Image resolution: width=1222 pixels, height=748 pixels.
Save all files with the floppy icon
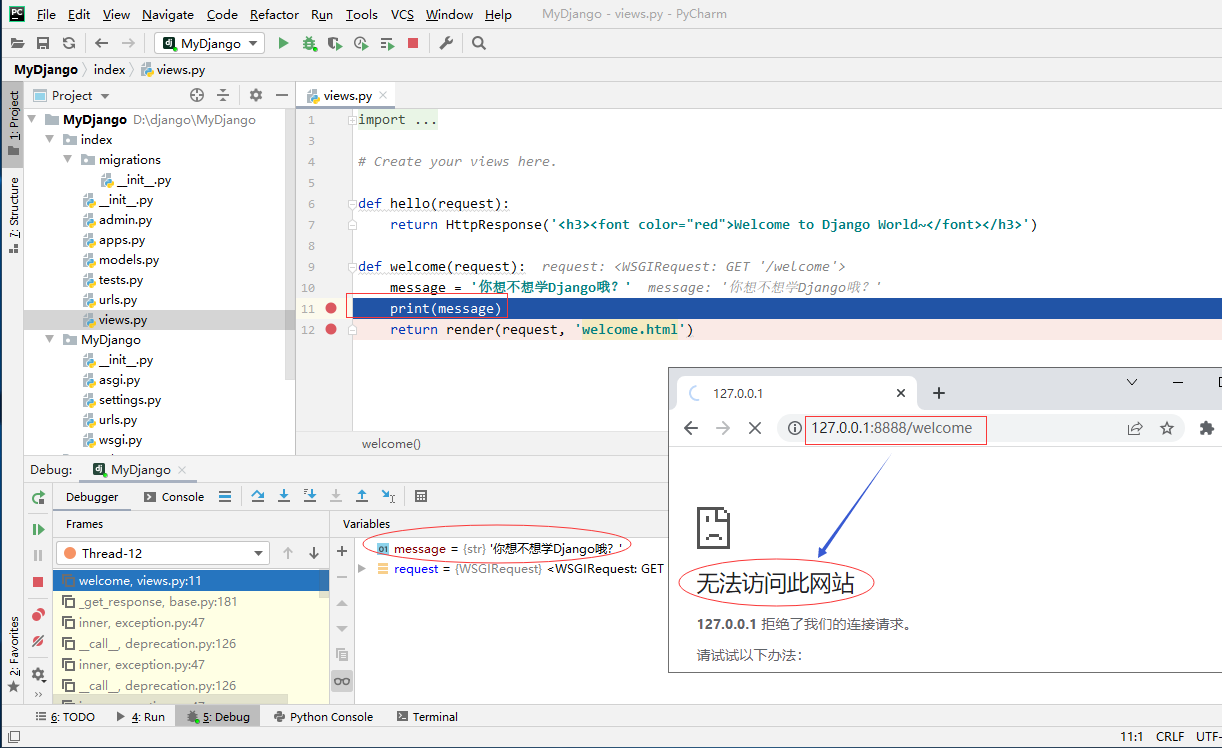[43, 43]
